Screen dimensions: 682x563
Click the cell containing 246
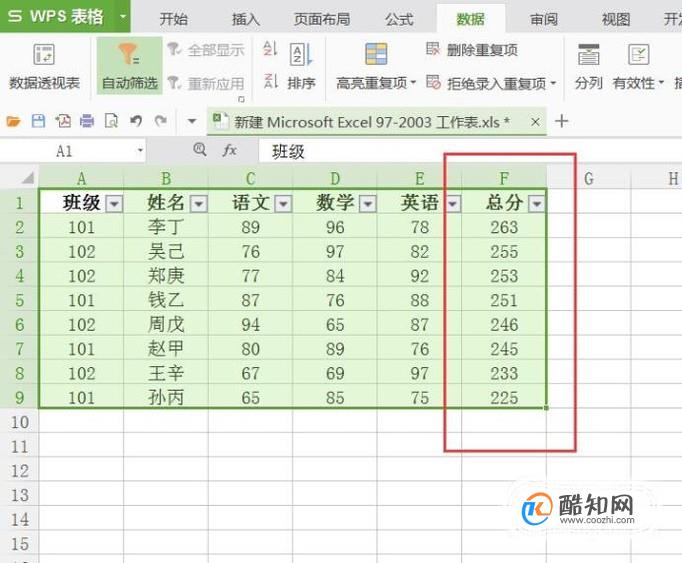tap(504, 325)
